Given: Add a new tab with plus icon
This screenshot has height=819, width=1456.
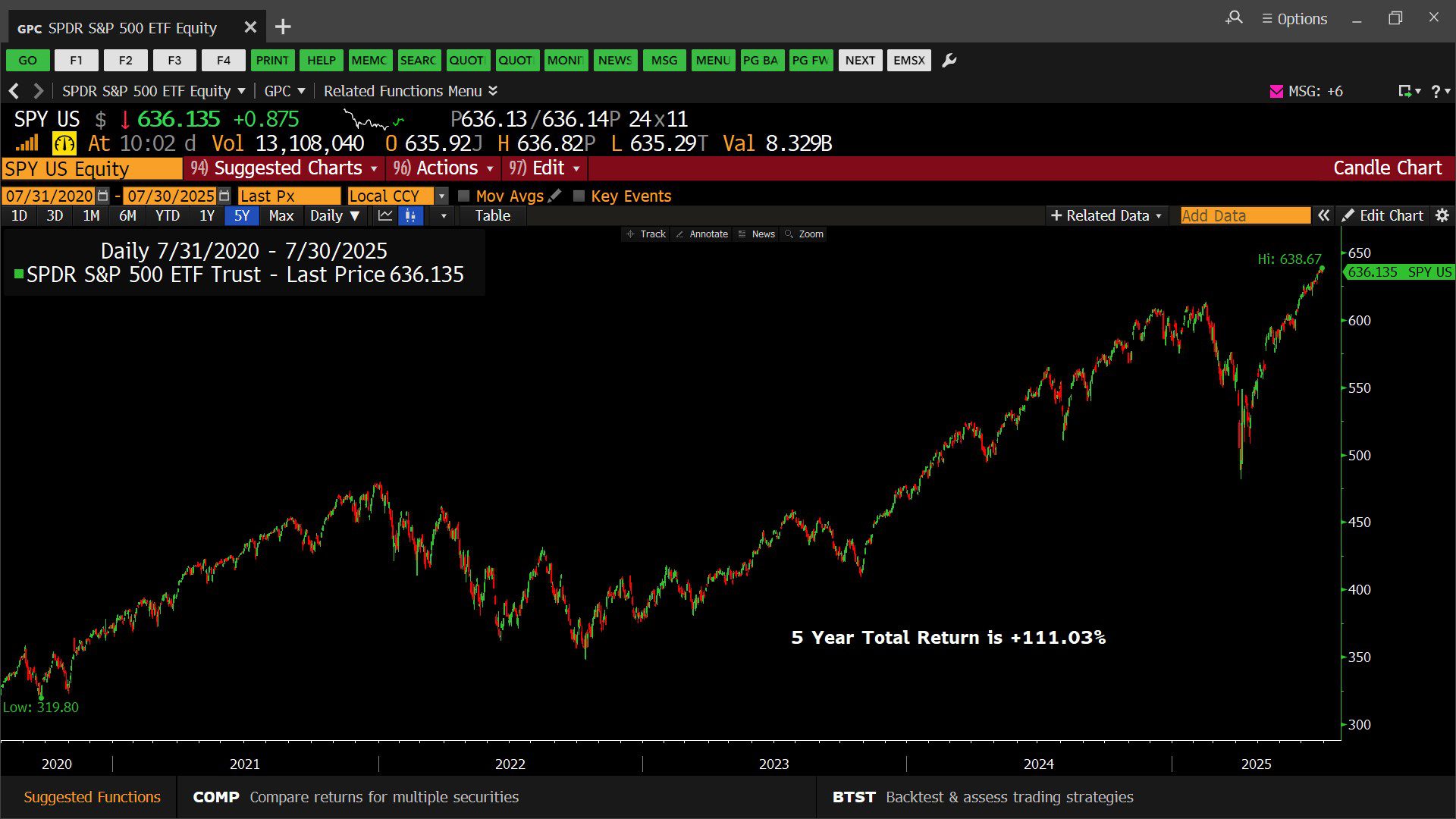Looking at the screenshot, I should coord(283,27).
